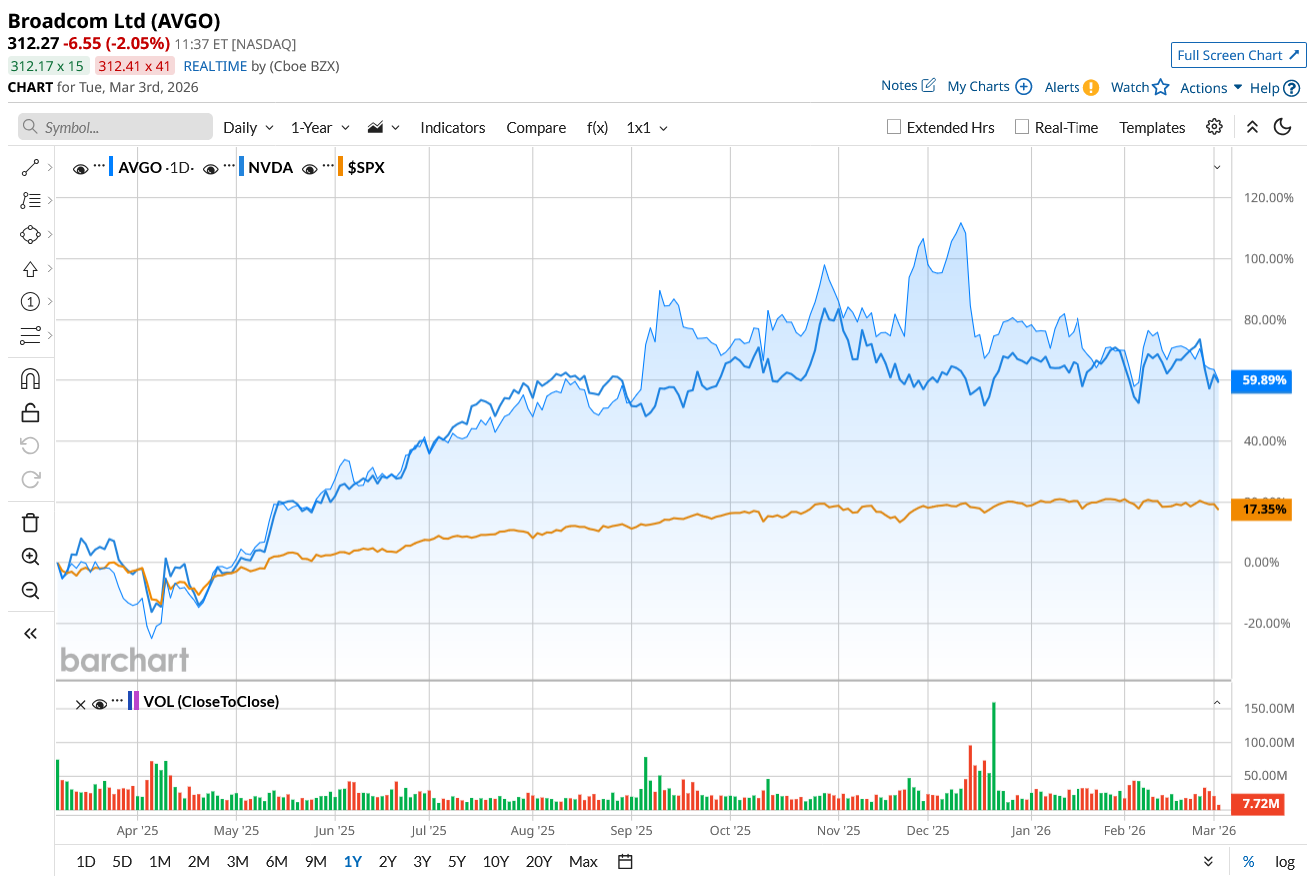Select the Max time range
This screenshot has height=876, width=1308.
(583, 861)
